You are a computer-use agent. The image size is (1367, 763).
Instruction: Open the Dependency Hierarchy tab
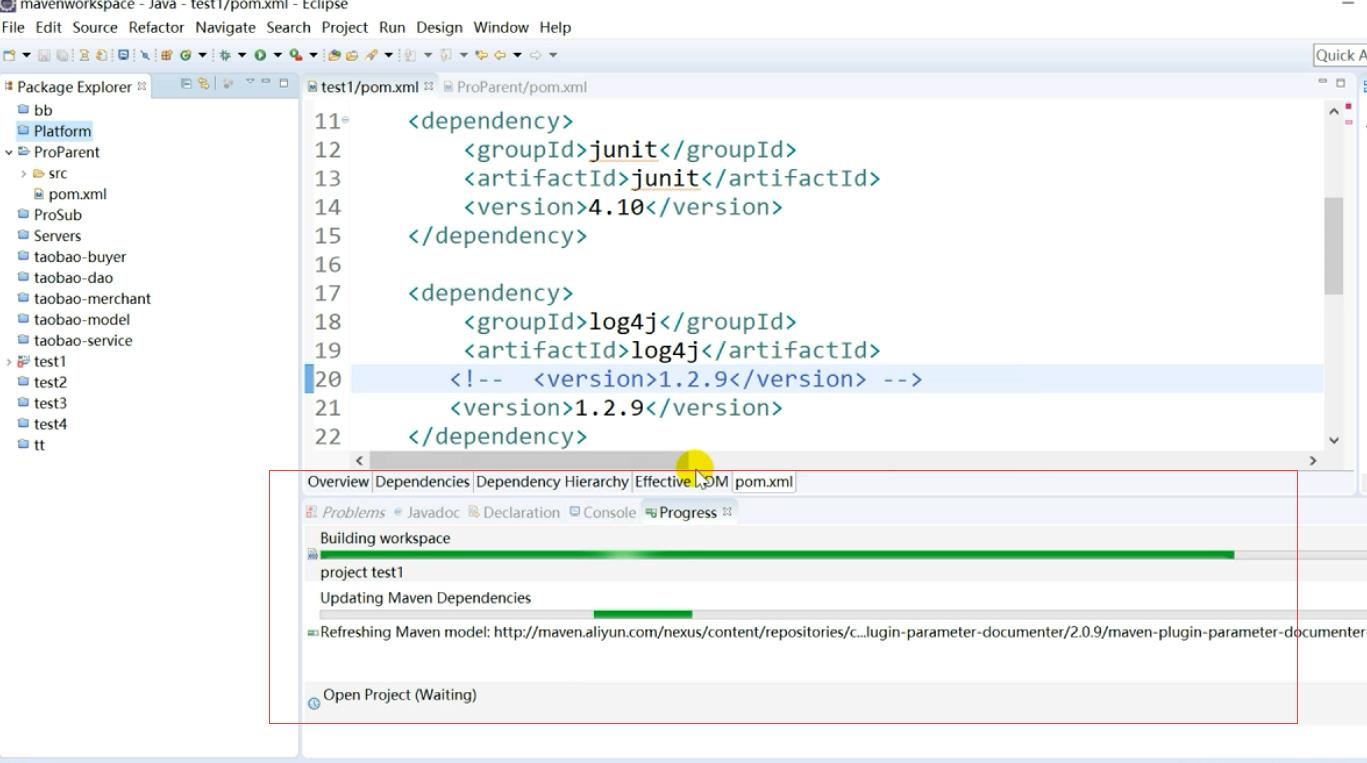[x=552, y=481]
